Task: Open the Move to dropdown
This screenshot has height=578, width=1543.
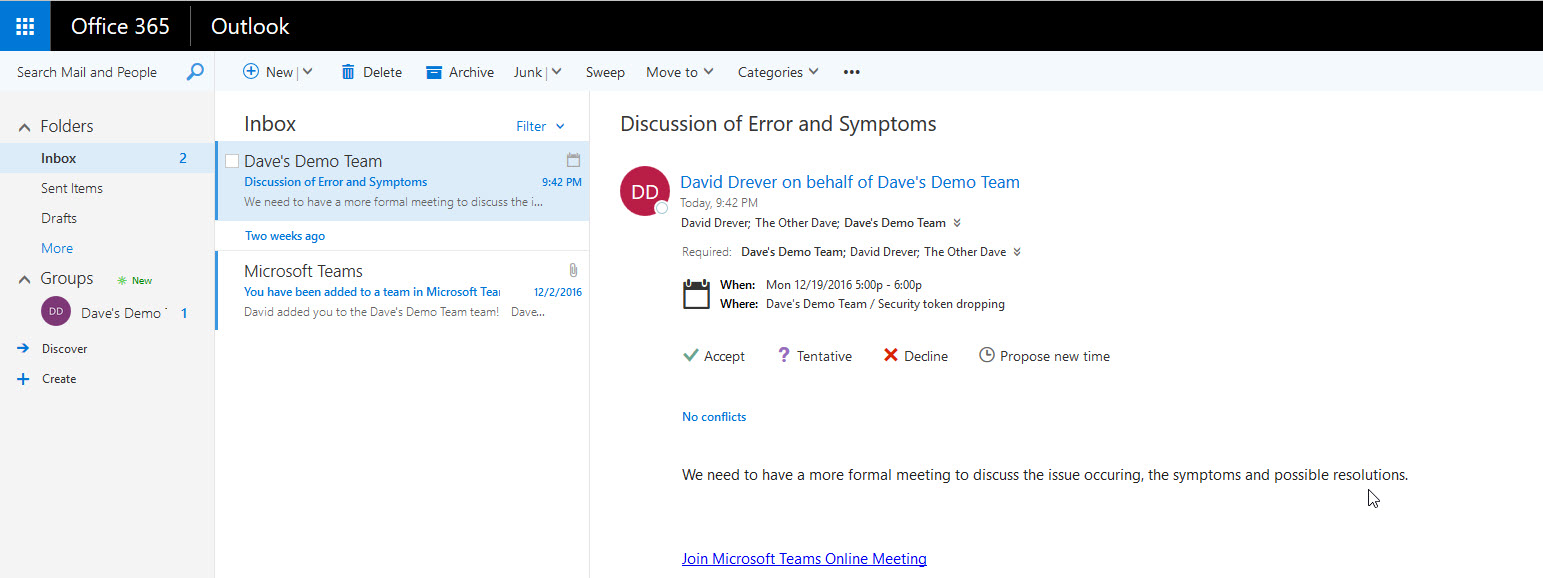Action: 680,72
